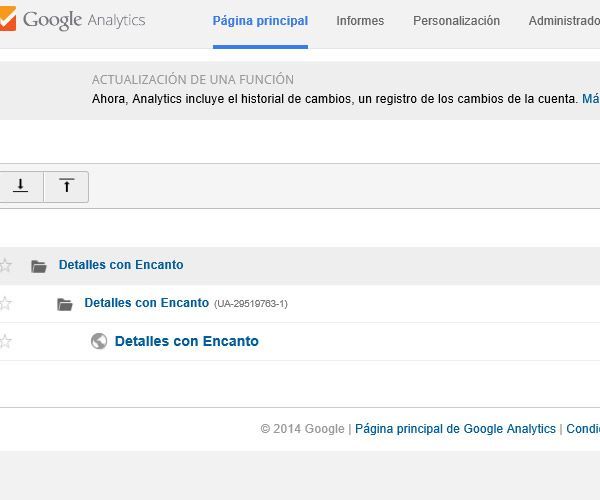Switch to the Página principal tab
Viewport: 600px width, 500px height.
point(260,21)
